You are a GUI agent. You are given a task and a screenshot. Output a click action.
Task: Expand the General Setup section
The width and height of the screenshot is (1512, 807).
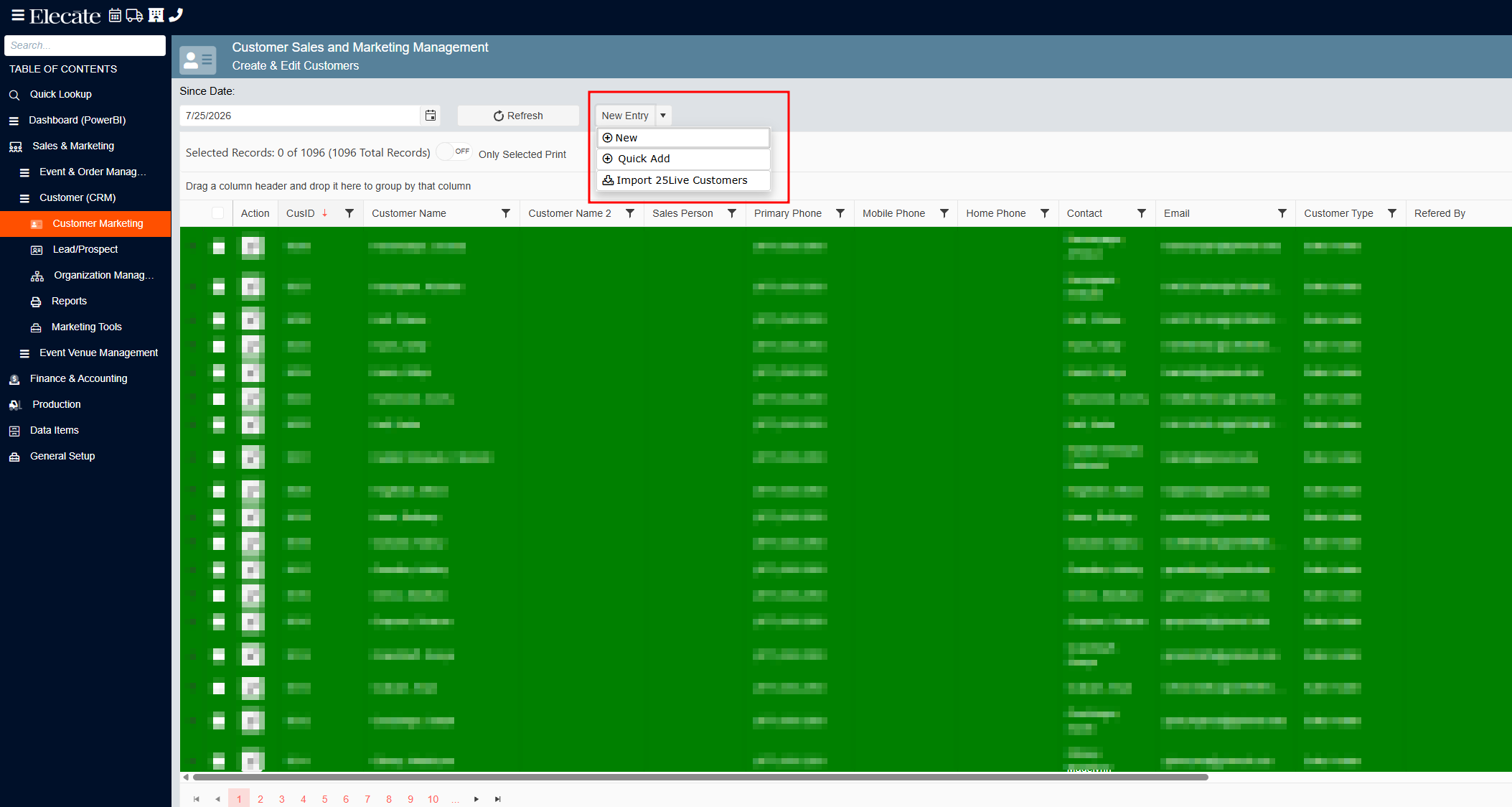tap(62, 456)
